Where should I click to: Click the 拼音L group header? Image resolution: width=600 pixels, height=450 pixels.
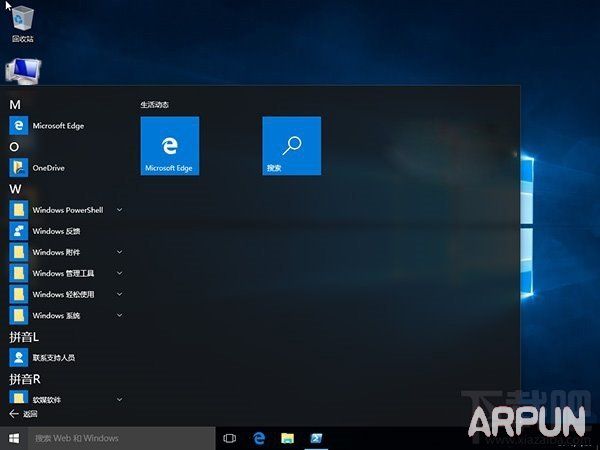click(x=24, y=337)
